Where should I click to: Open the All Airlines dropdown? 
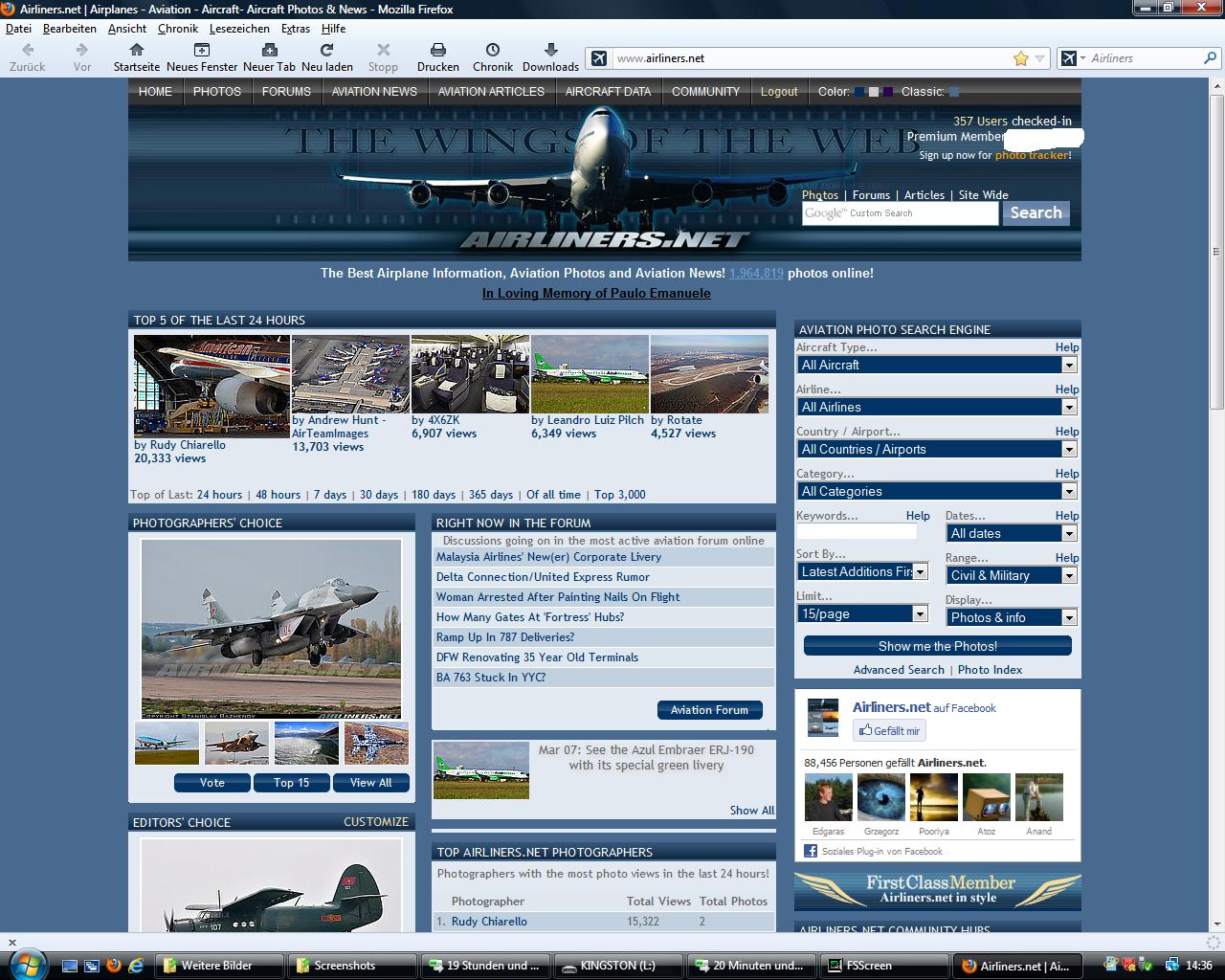pyautogui.click(x=937, y=407)
